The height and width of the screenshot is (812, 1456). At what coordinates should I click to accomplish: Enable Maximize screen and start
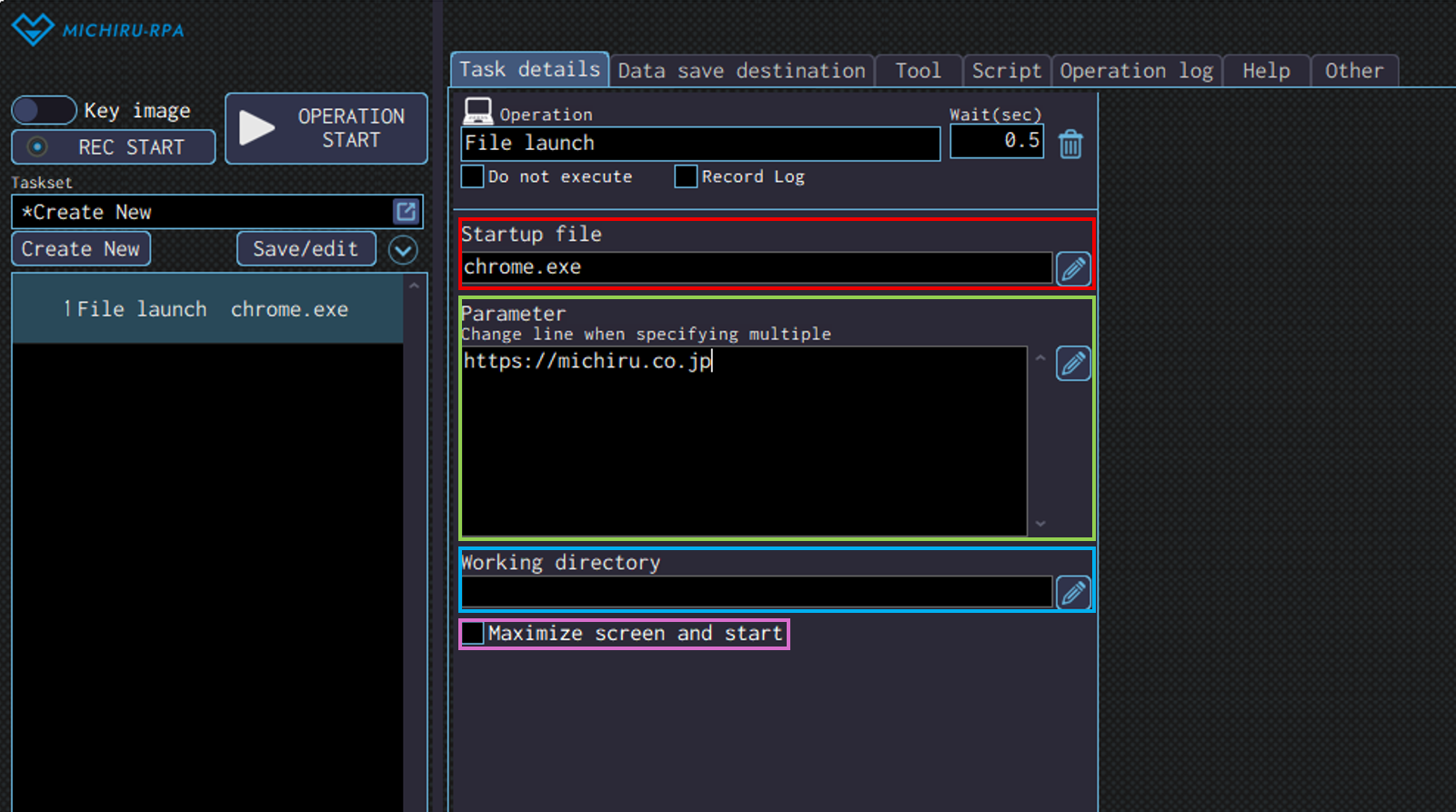473,633
